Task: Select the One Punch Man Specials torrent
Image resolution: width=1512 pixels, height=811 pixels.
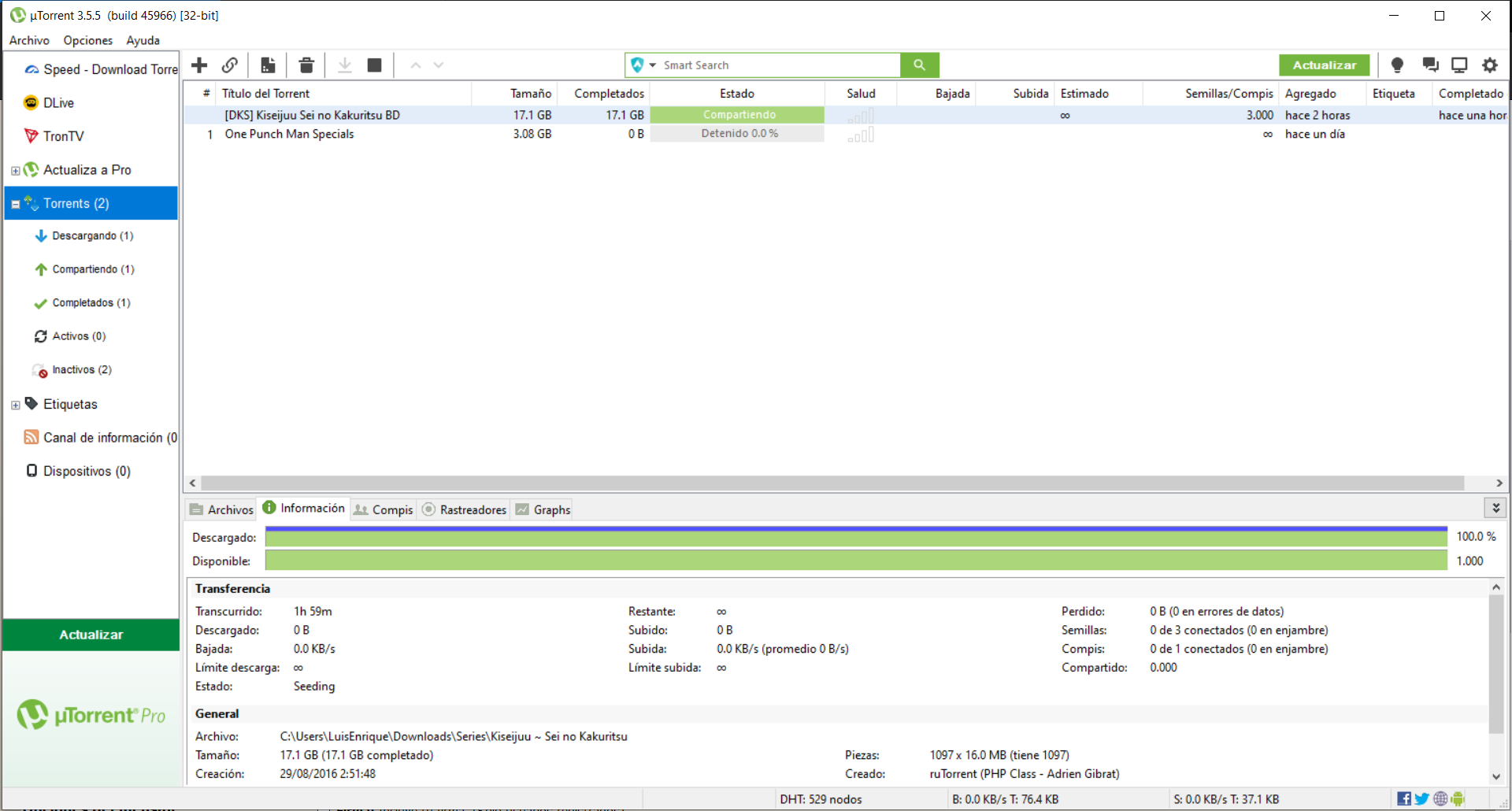Action: click(x=289, y=134)
